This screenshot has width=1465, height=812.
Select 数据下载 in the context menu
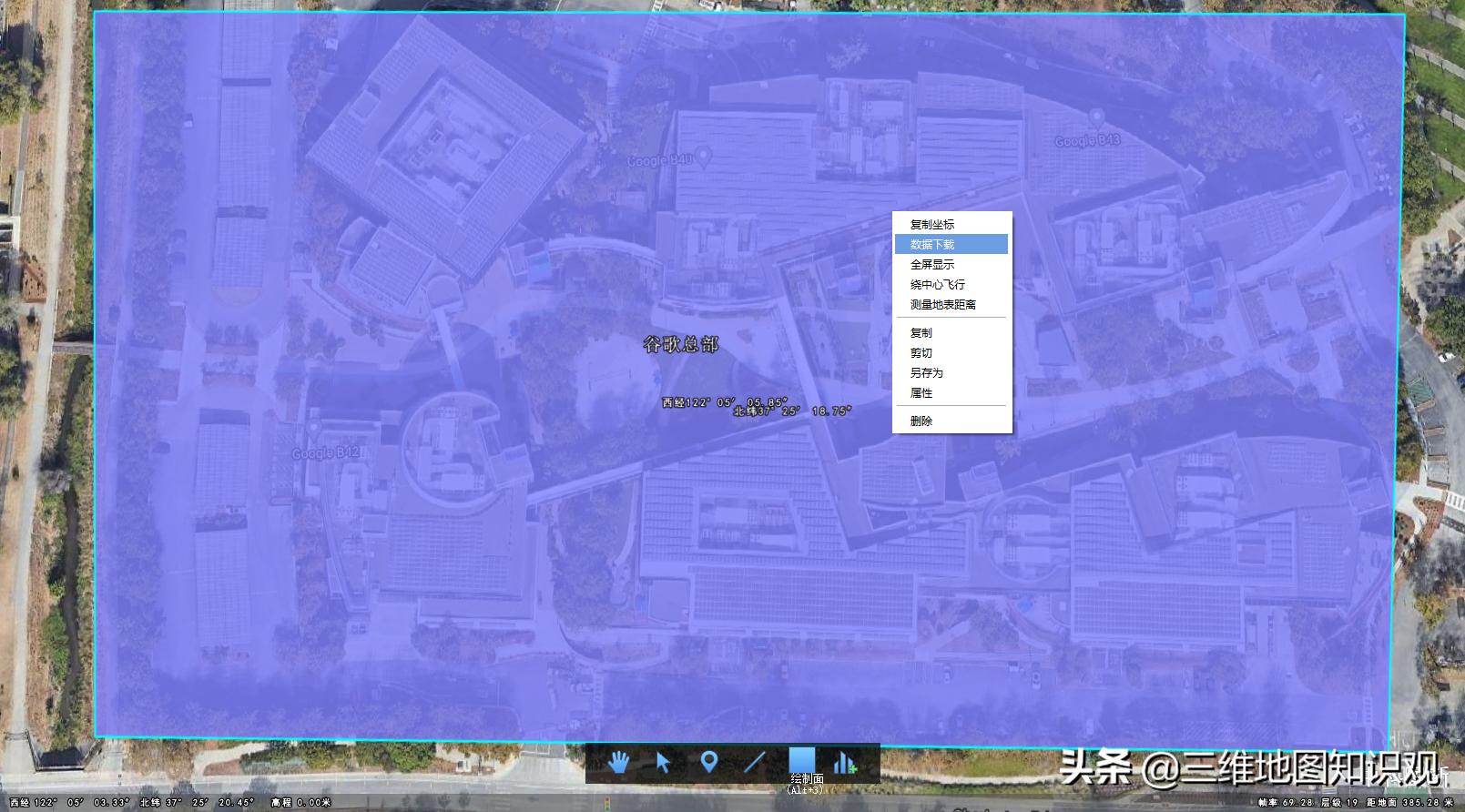(x=951, y=244)
